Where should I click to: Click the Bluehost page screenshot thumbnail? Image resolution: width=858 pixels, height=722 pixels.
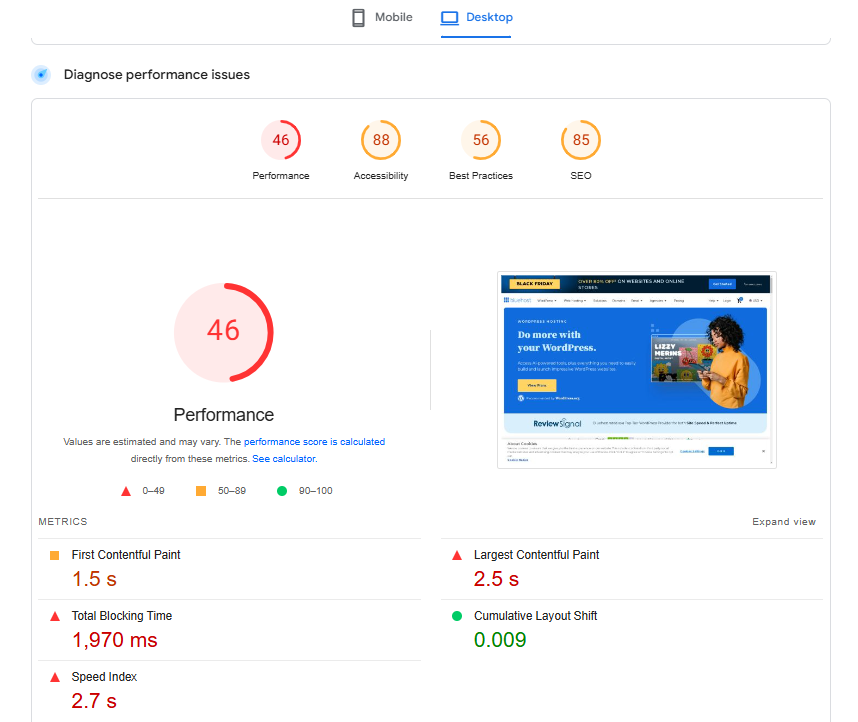(636, 370)
